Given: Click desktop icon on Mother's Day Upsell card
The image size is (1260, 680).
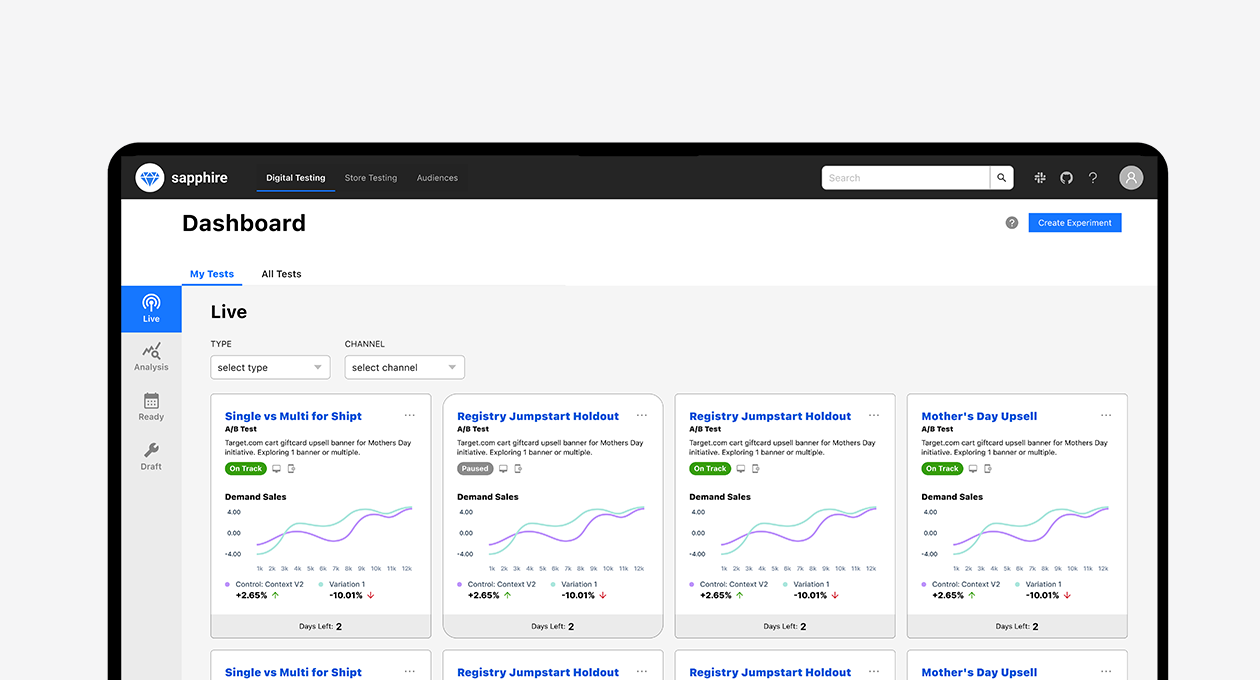Looking at the screenshot, I should pyautogui.click(x=973, y=468).
